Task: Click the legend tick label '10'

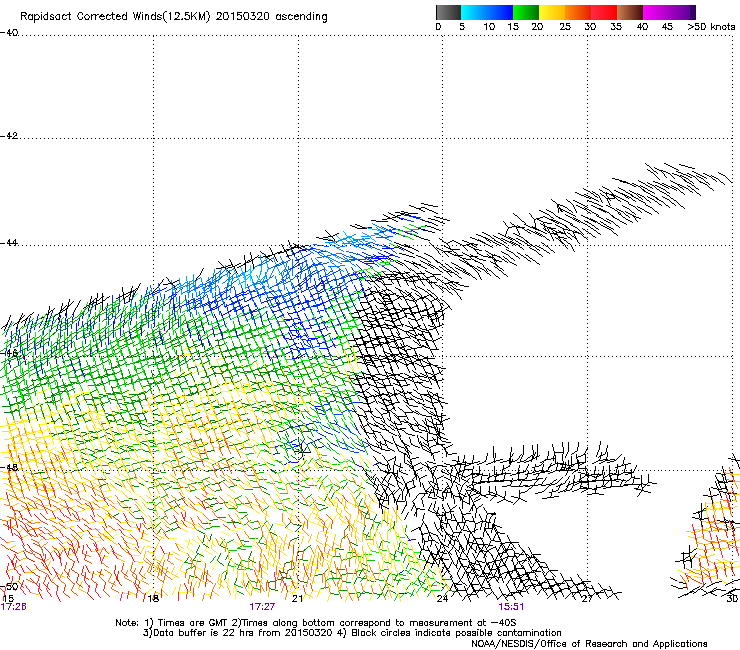Action: click(x=489, y=27)
